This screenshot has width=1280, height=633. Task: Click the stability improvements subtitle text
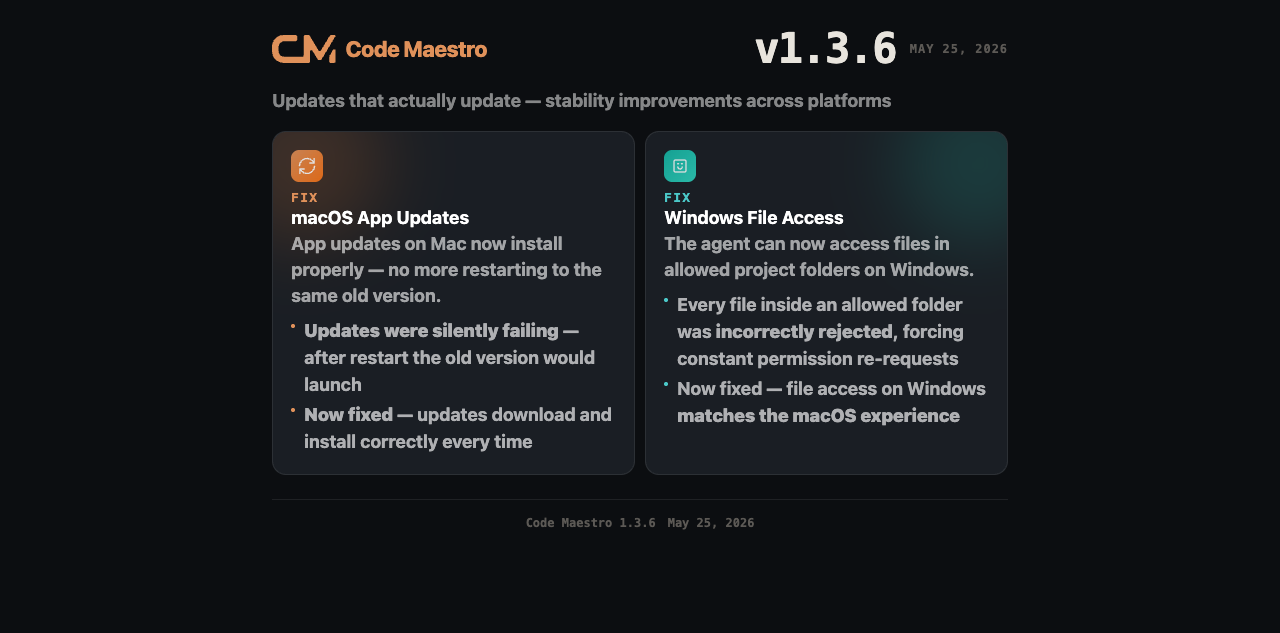pos(581,101)
